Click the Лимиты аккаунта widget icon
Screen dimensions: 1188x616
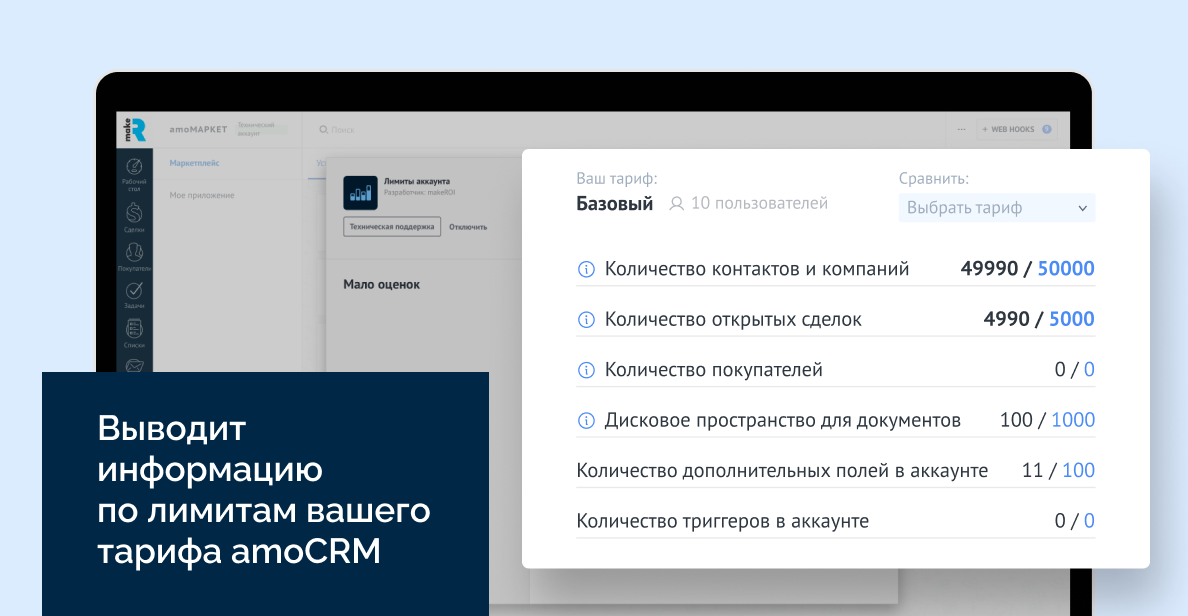360,192
